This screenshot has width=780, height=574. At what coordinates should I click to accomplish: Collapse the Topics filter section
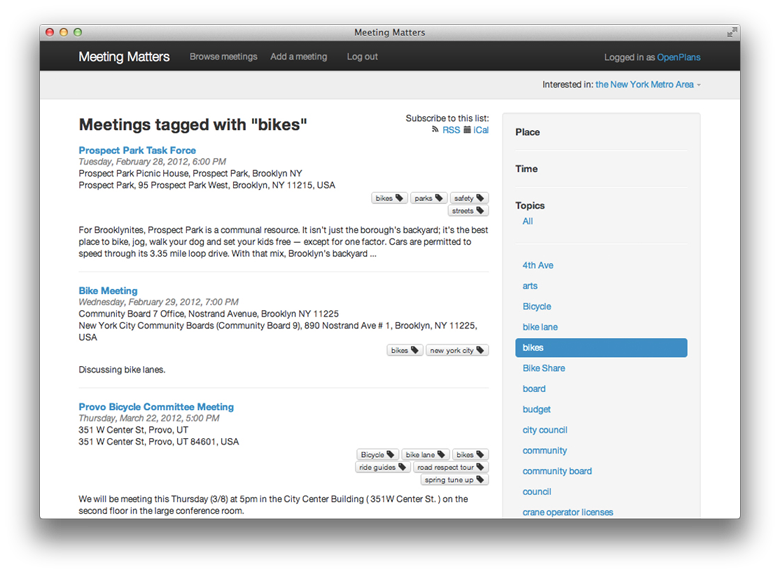pyautogui.click(x=530, y=205)
